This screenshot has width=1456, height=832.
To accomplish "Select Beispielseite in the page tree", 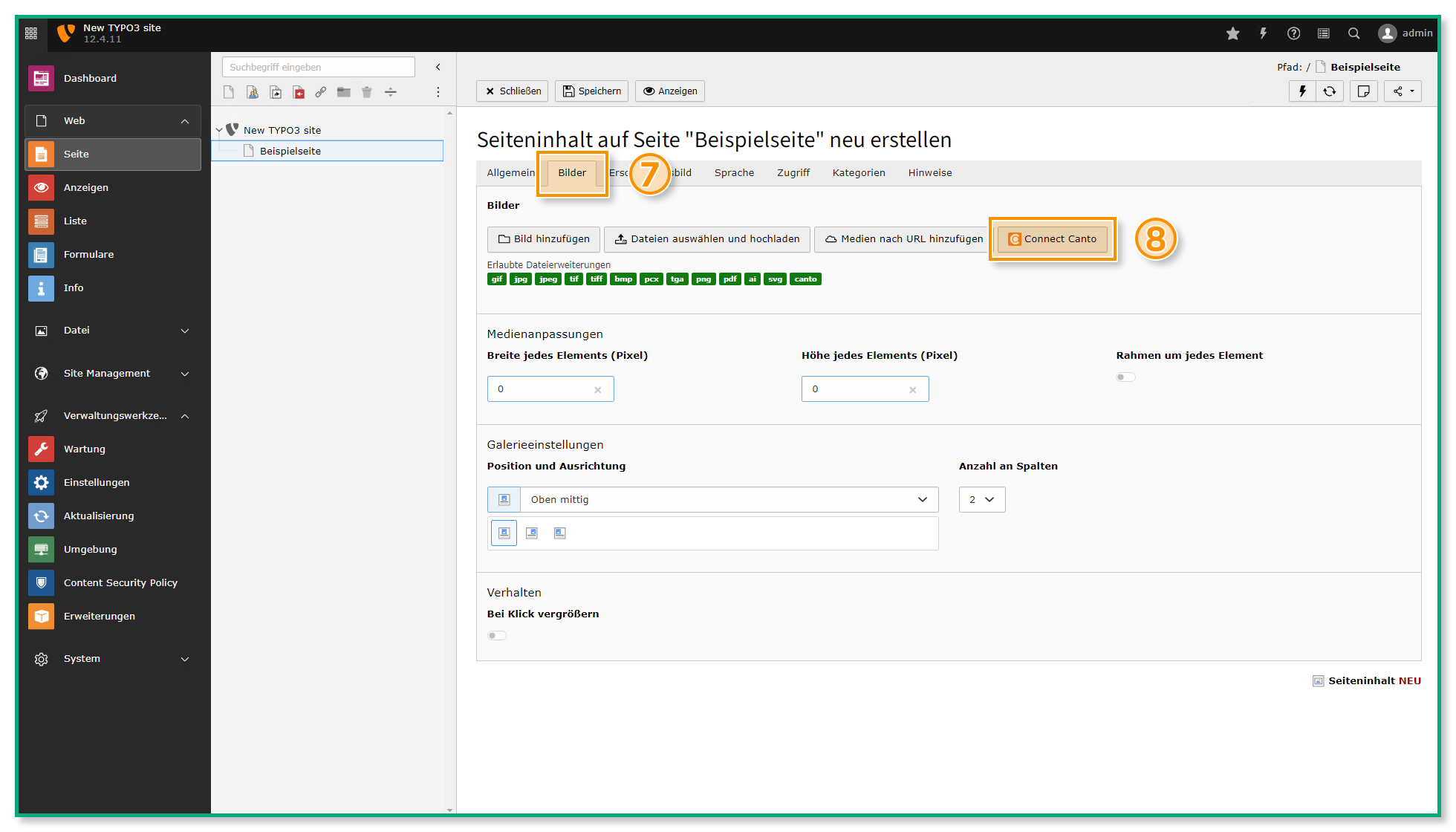I will click(x=328, y=151).
